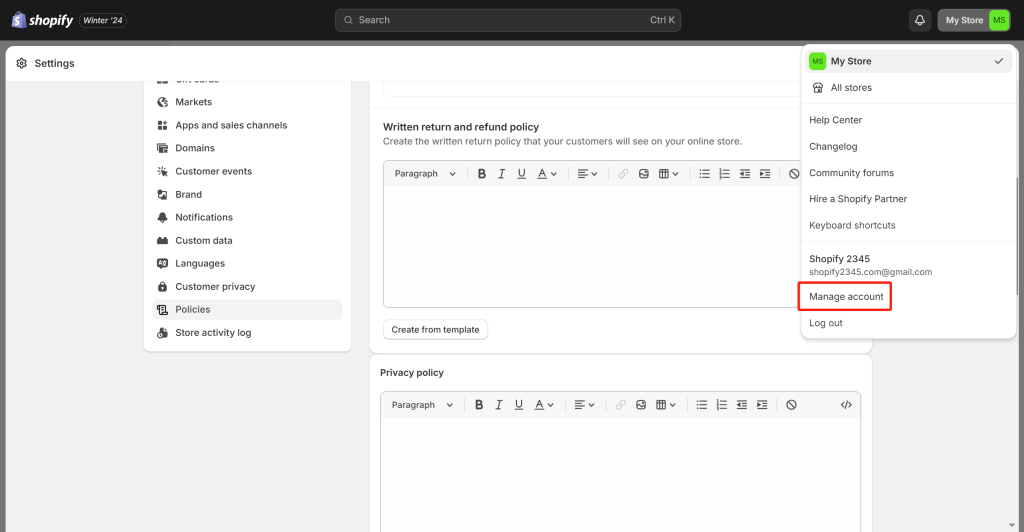Increase indent in return policy toolbar
The height and width of the screenshot is (532, 1024).
coord(765,174)
